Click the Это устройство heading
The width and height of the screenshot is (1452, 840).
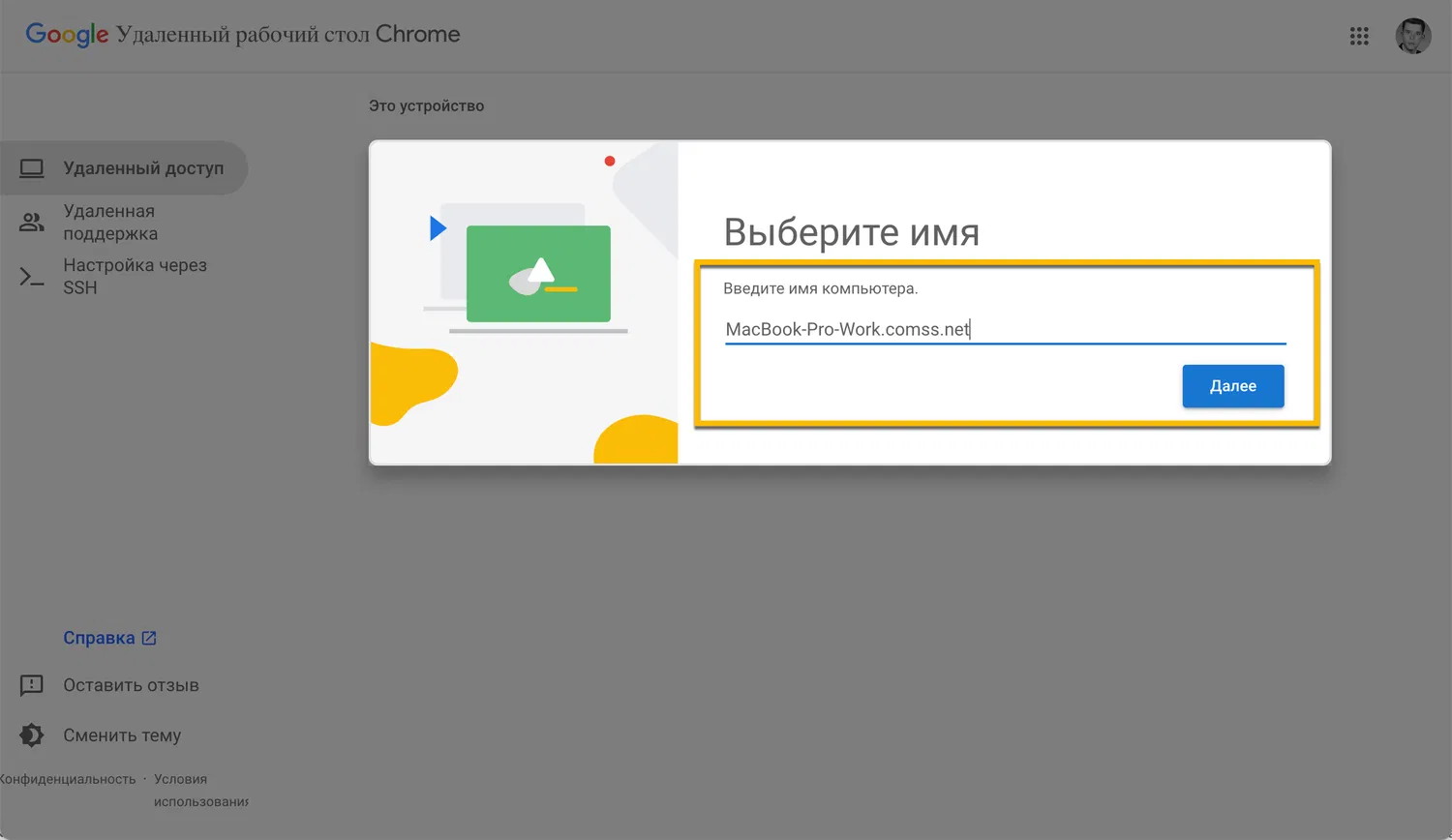tap(427, 105)
